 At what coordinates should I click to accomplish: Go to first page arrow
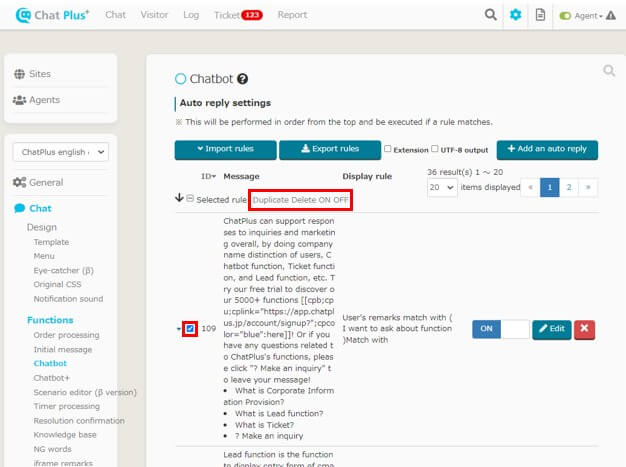coord(531,187)
